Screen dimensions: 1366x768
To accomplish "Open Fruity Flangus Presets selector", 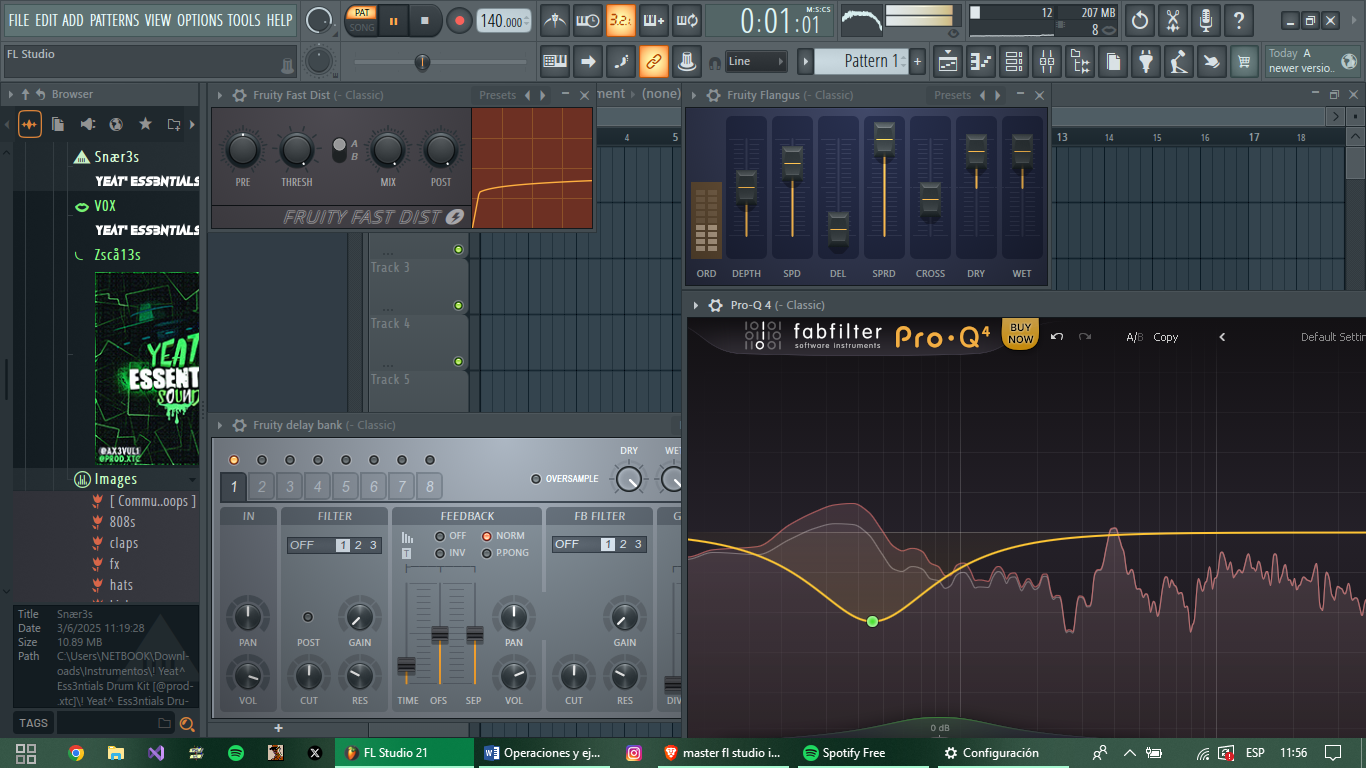I will (x=952, y=95).
